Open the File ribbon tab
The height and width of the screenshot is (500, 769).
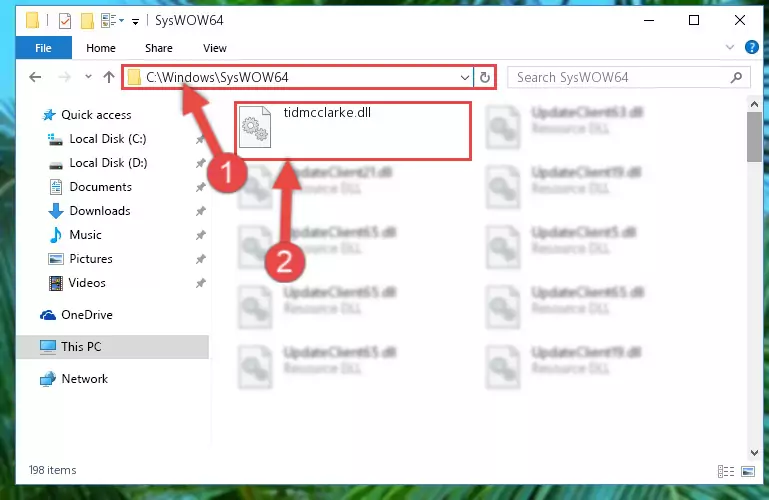tap(43, 48)
